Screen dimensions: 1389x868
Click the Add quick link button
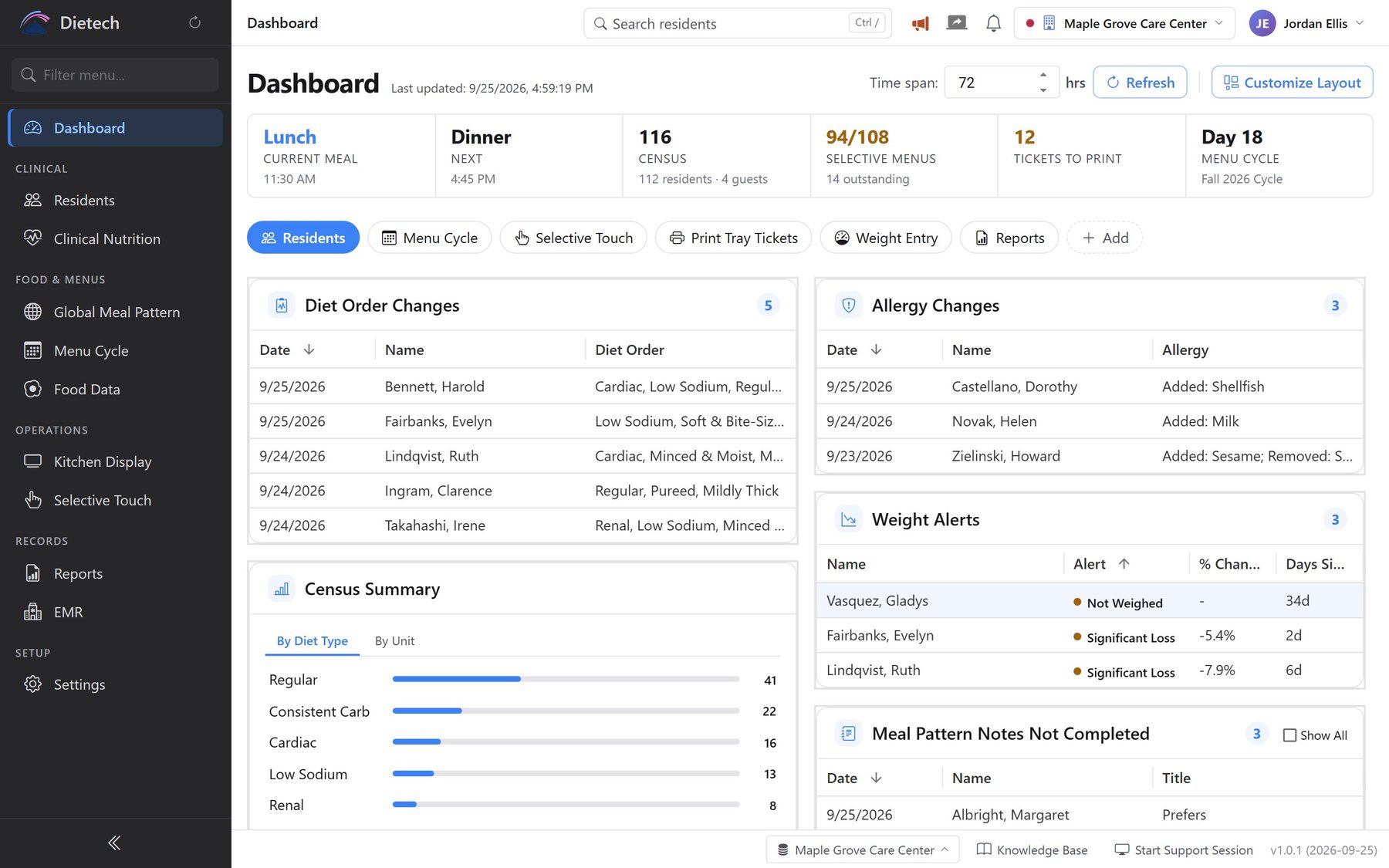1105,238
